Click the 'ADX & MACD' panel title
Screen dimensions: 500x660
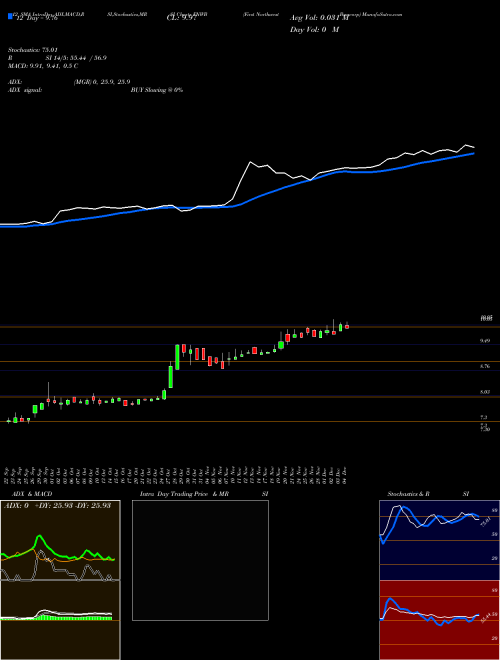[32, 494]
